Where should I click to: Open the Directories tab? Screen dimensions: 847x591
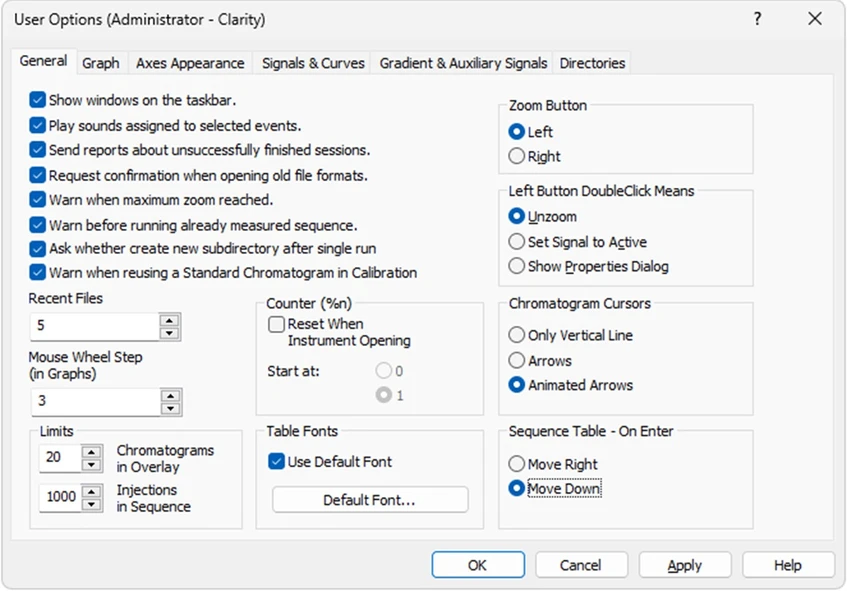tap(592, 62)
